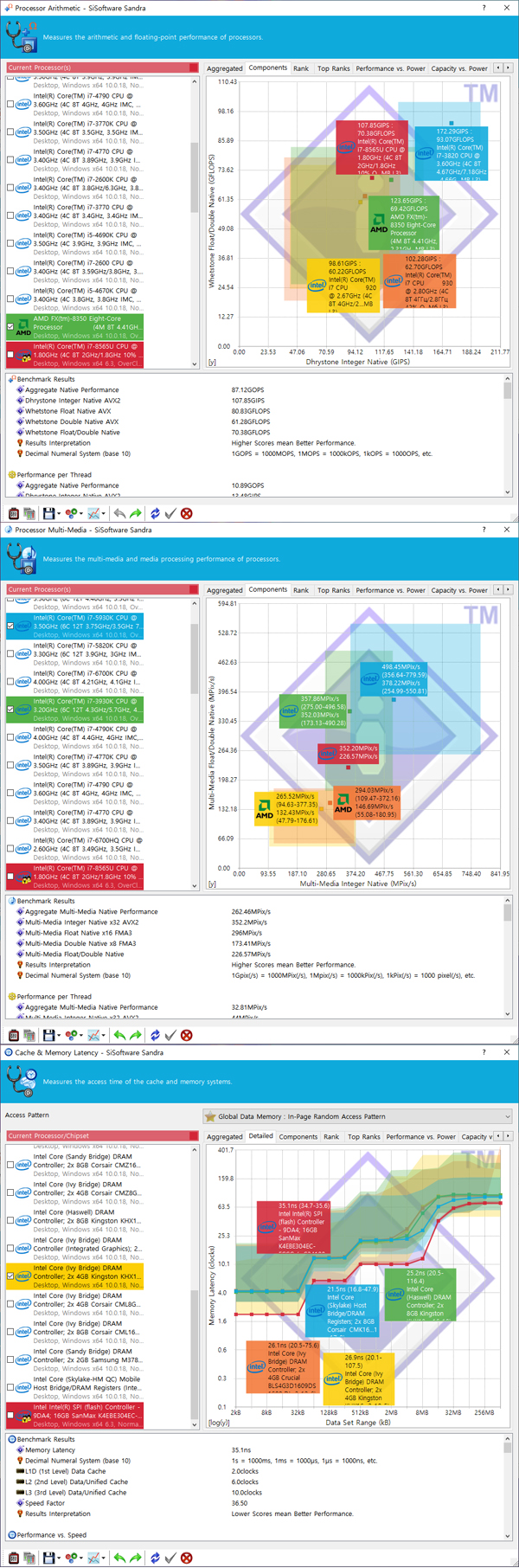Uncheck the Ivy Bridge 2x 4GB Kingston KHX1 entry
This screenshot has height=1568, width=519.
point(10,1276)
